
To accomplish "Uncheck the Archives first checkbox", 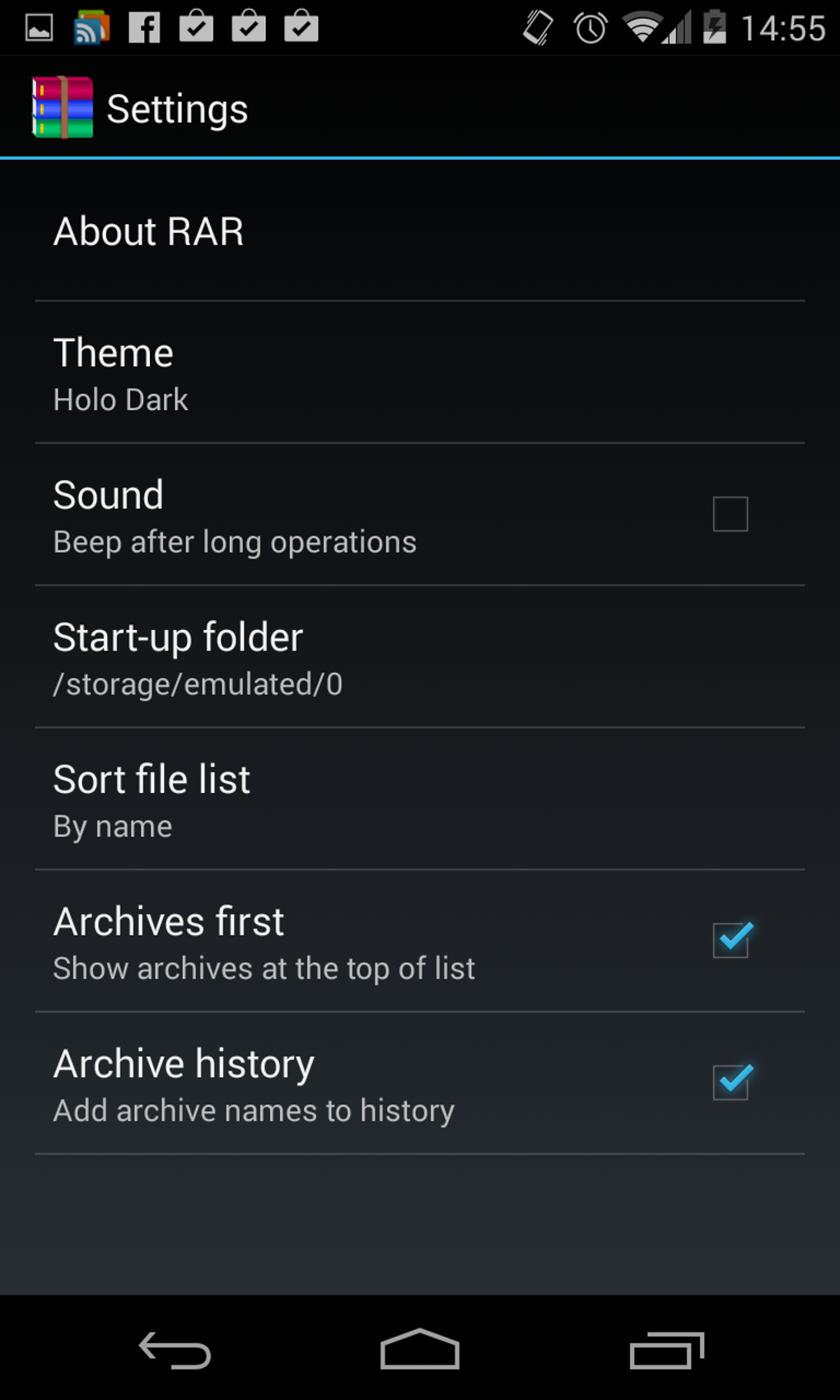I will pos(731,939).
